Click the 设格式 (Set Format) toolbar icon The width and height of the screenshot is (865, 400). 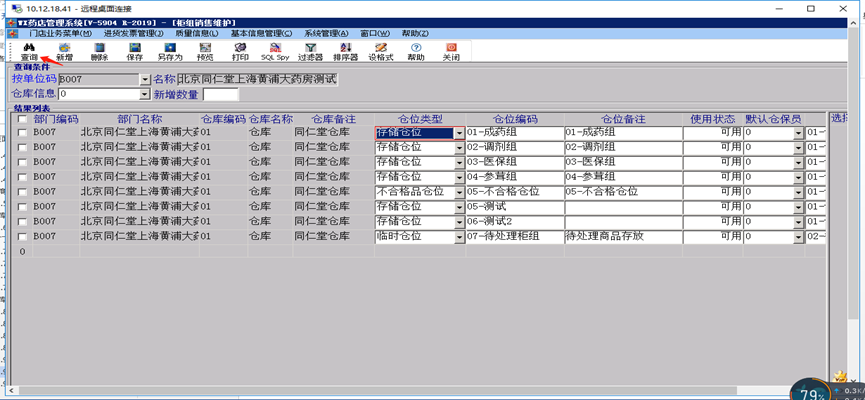pos(381,48)
